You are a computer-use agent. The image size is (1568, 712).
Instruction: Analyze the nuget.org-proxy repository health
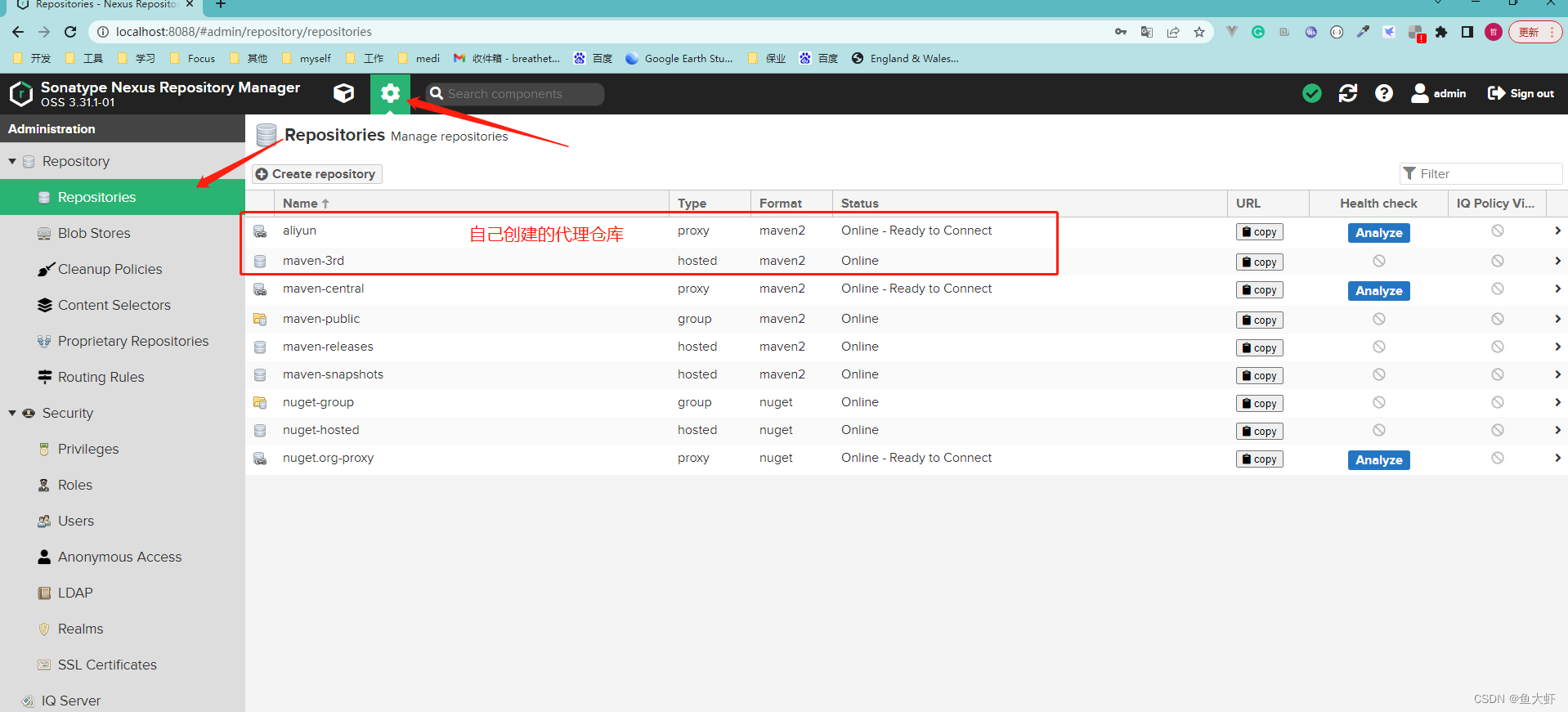pyautogui.click(x=1378, y=460)
